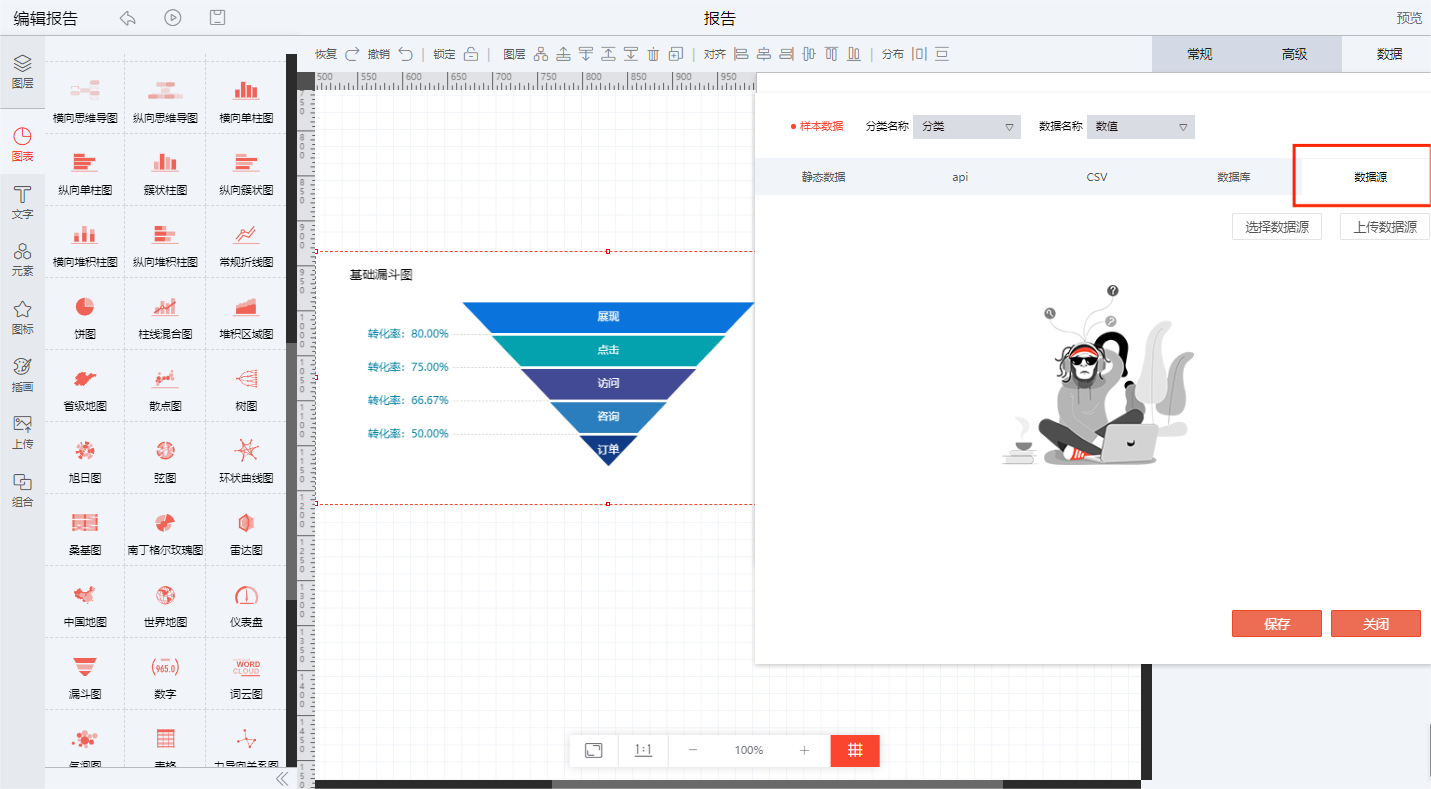Click the 关闭 close button
This screenshot has width=1431, height=789.
(1376, 623)
